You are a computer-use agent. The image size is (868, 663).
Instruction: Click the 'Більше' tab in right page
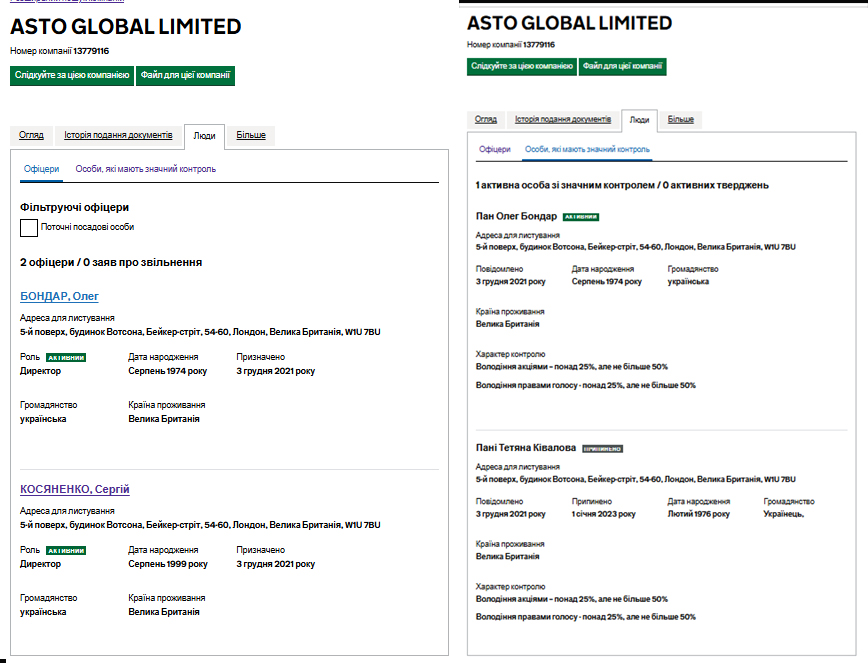pyautogui.click(x=681, y=119)
